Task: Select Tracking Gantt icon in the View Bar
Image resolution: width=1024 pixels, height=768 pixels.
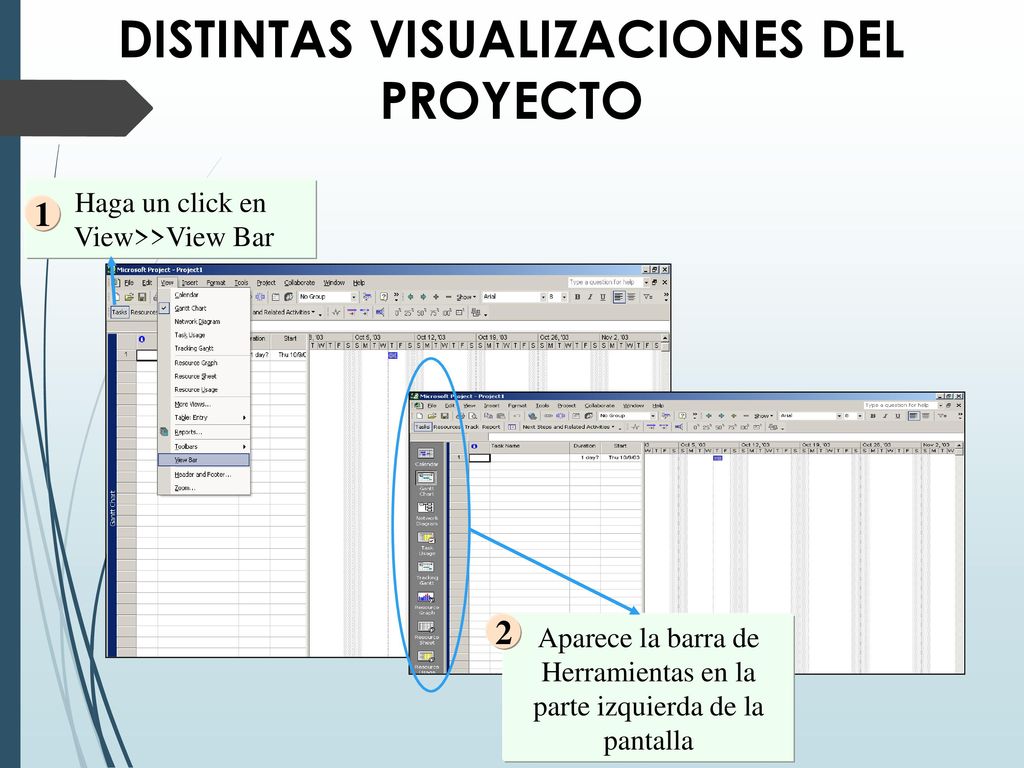Action: [426, 567]
